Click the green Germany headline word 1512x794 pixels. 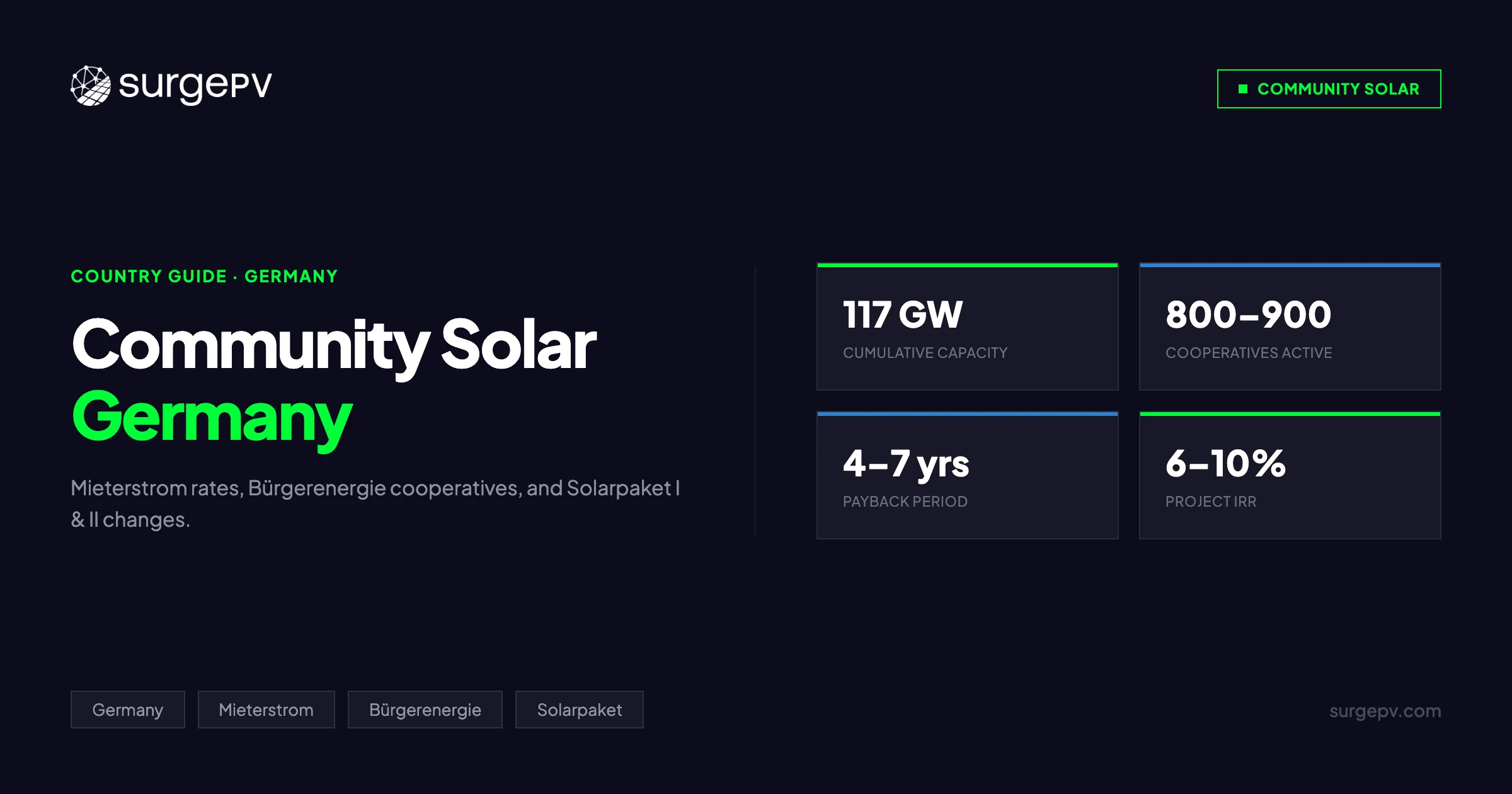point(212,417)
